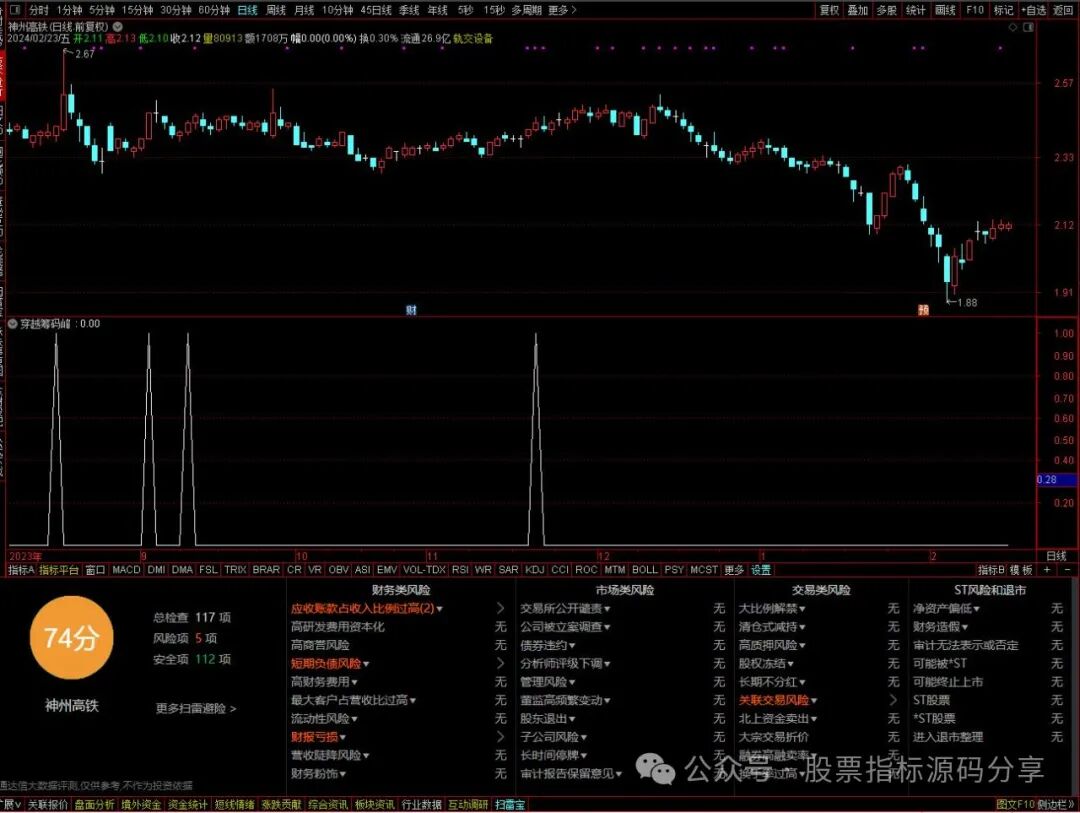This screenshot has height=813, width=1080.
Task: Click the diamond icon at chart top-right
Action: (x=1012, y=27)
